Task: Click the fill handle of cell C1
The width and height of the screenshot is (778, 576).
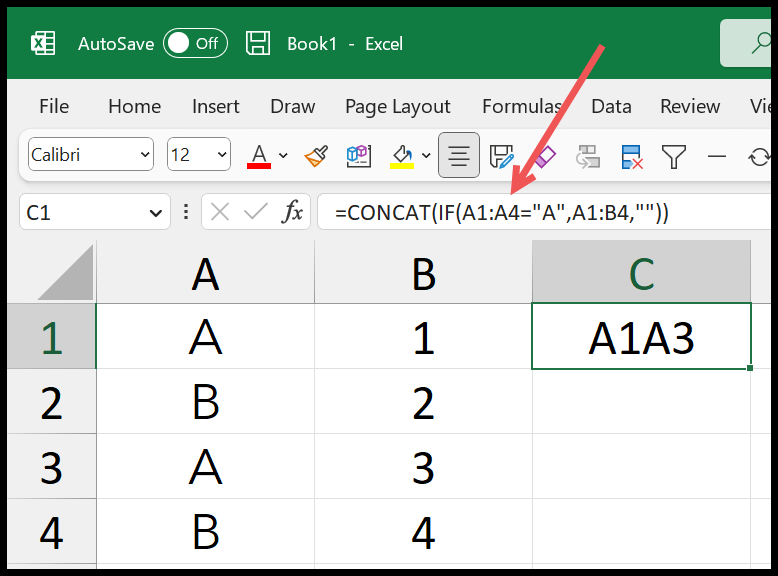Action: (x=750, y=368)
